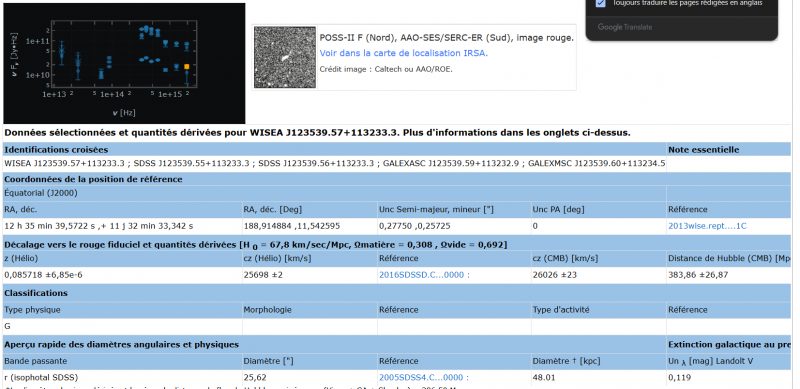Click the 'Données sélectionnées et quantités dérivées' heading
Image resolution: width=800 pixels, height=389 pixels.
click(317, 133)
